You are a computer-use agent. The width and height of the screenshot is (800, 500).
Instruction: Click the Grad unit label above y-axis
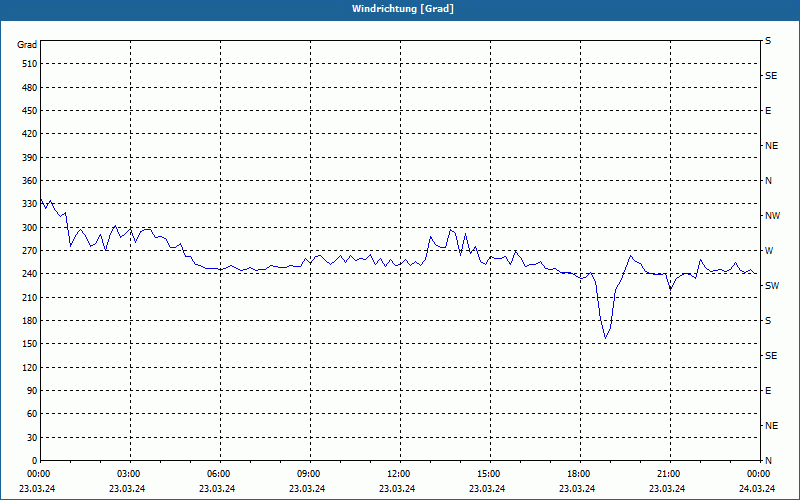[27, 45]
